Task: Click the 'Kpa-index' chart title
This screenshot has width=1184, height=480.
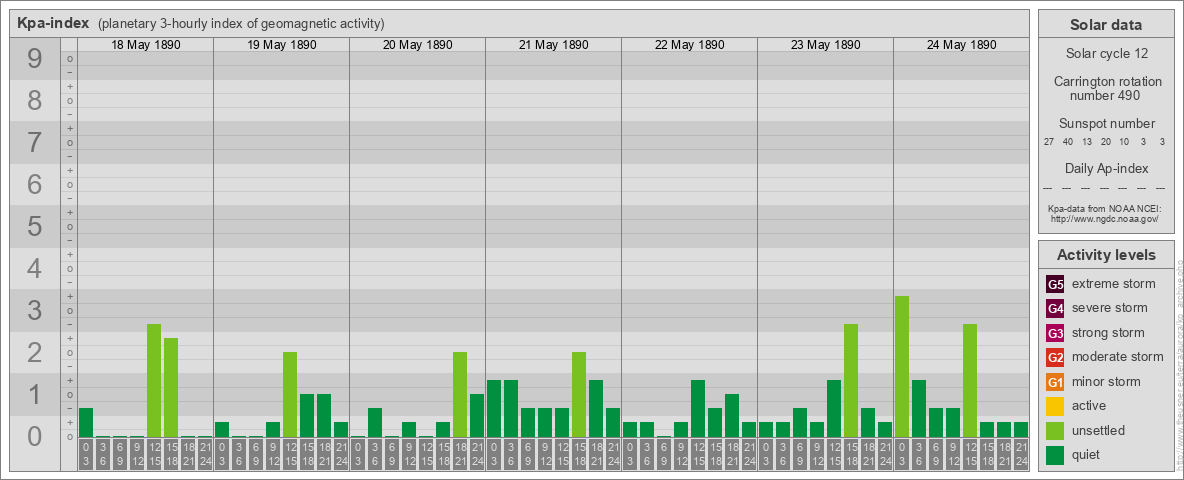Action: coord(53,23)
